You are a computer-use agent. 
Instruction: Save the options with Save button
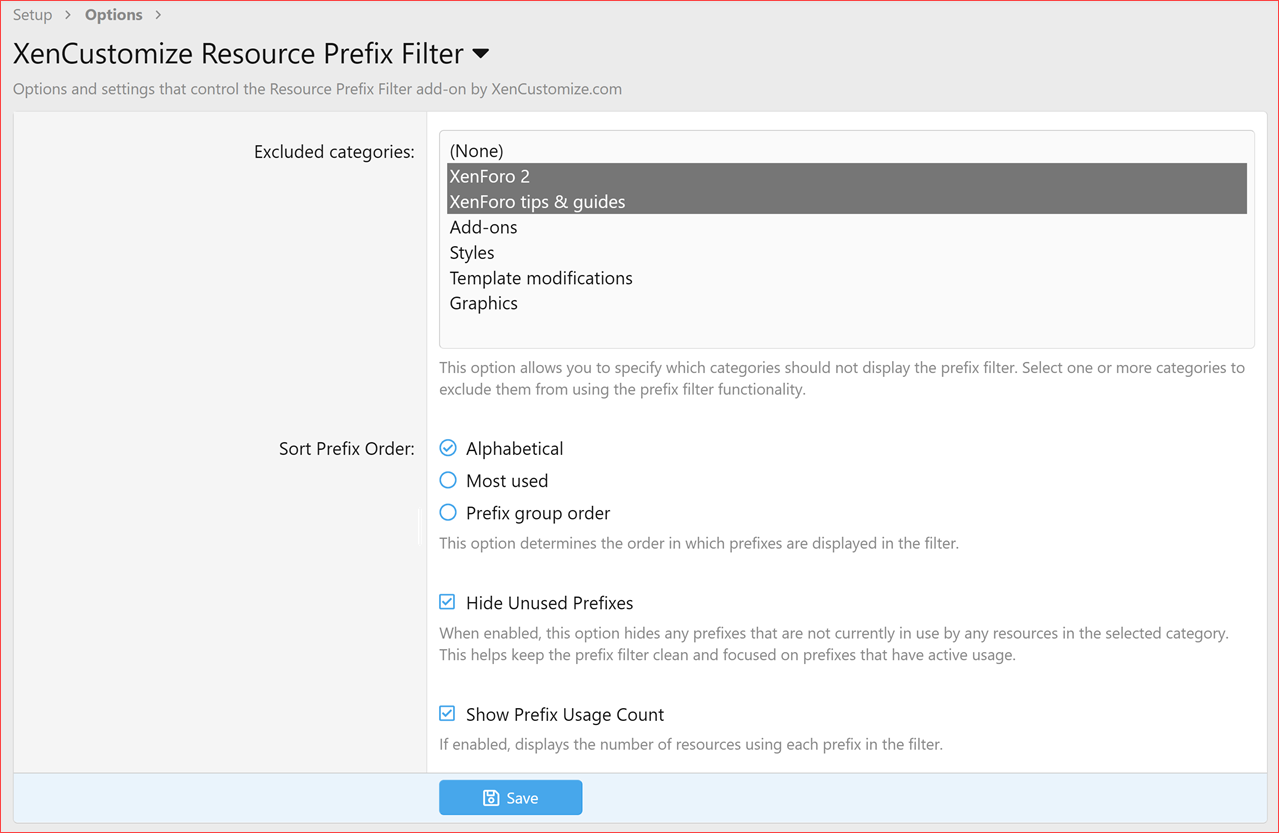(511, 798)
